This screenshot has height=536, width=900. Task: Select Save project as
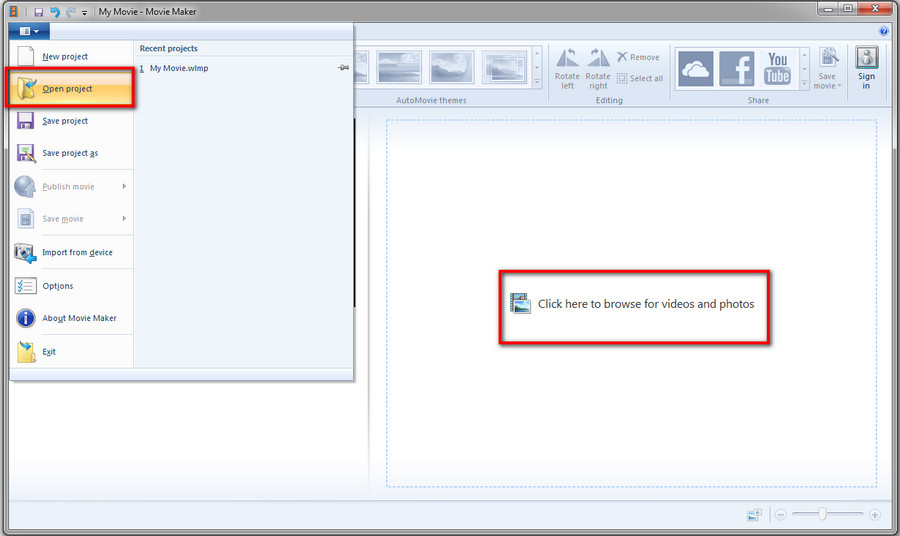click(x=71, y=153)
